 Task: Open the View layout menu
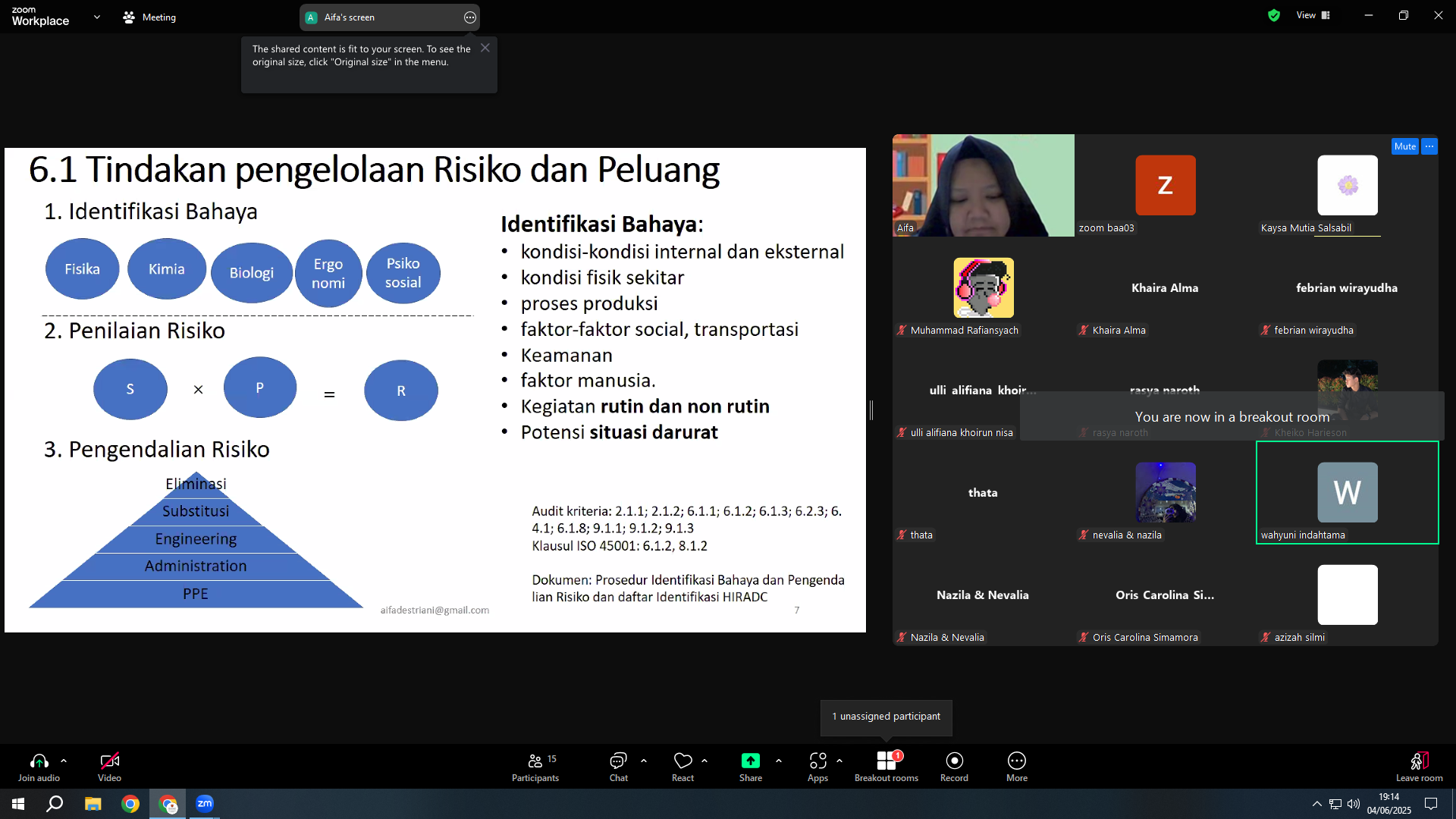(x=1313, y=15)
